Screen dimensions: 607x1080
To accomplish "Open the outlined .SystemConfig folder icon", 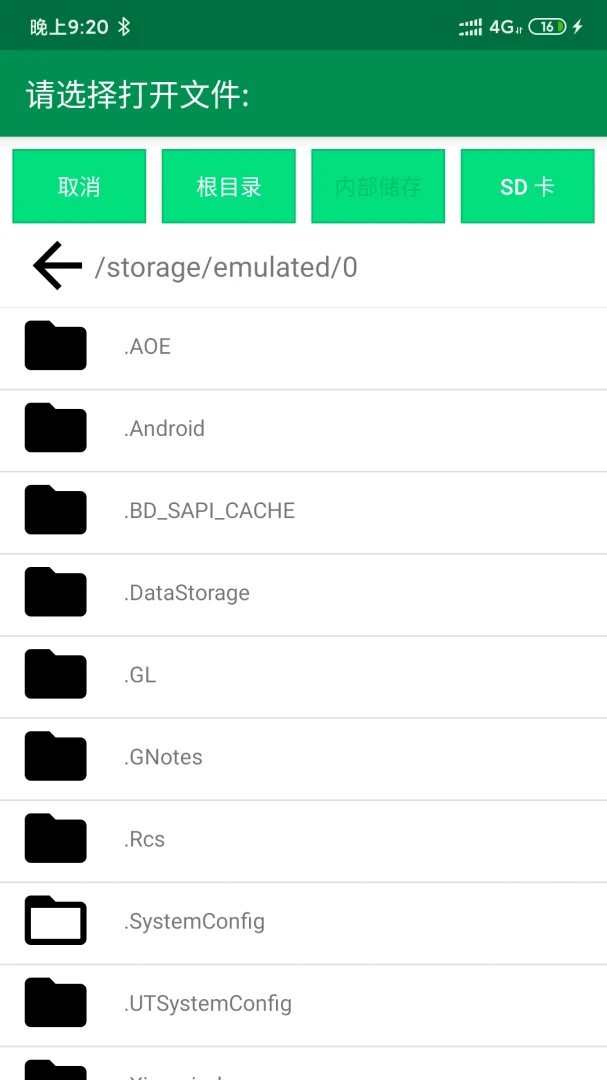I will [56, 920].
